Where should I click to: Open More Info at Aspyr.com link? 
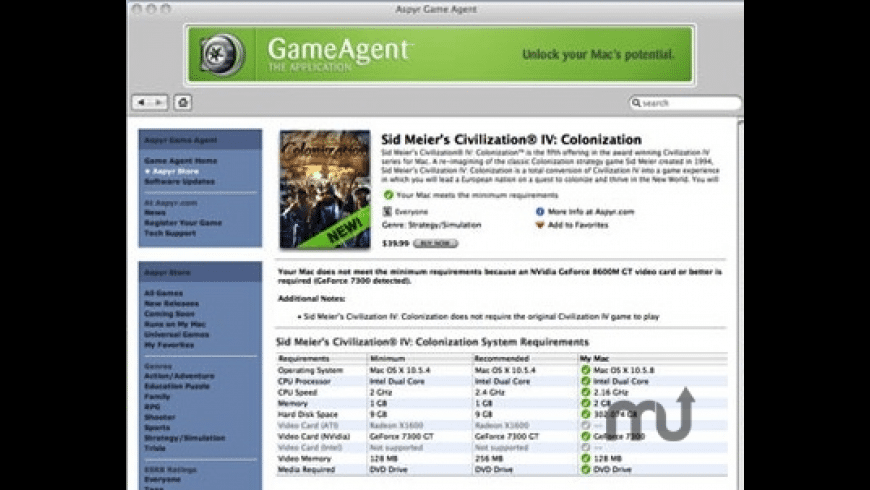pos(591,211)
